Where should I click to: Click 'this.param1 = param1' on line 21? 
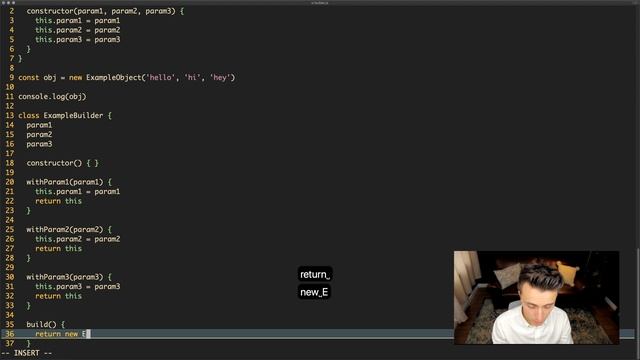coord(78,191)
